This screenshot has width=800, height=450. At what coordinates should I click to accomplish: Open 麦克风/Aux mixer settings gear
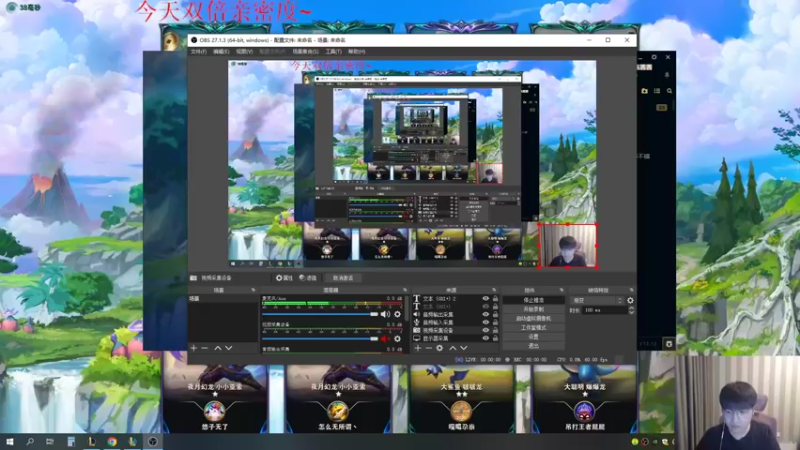click(x=397, y=314)
